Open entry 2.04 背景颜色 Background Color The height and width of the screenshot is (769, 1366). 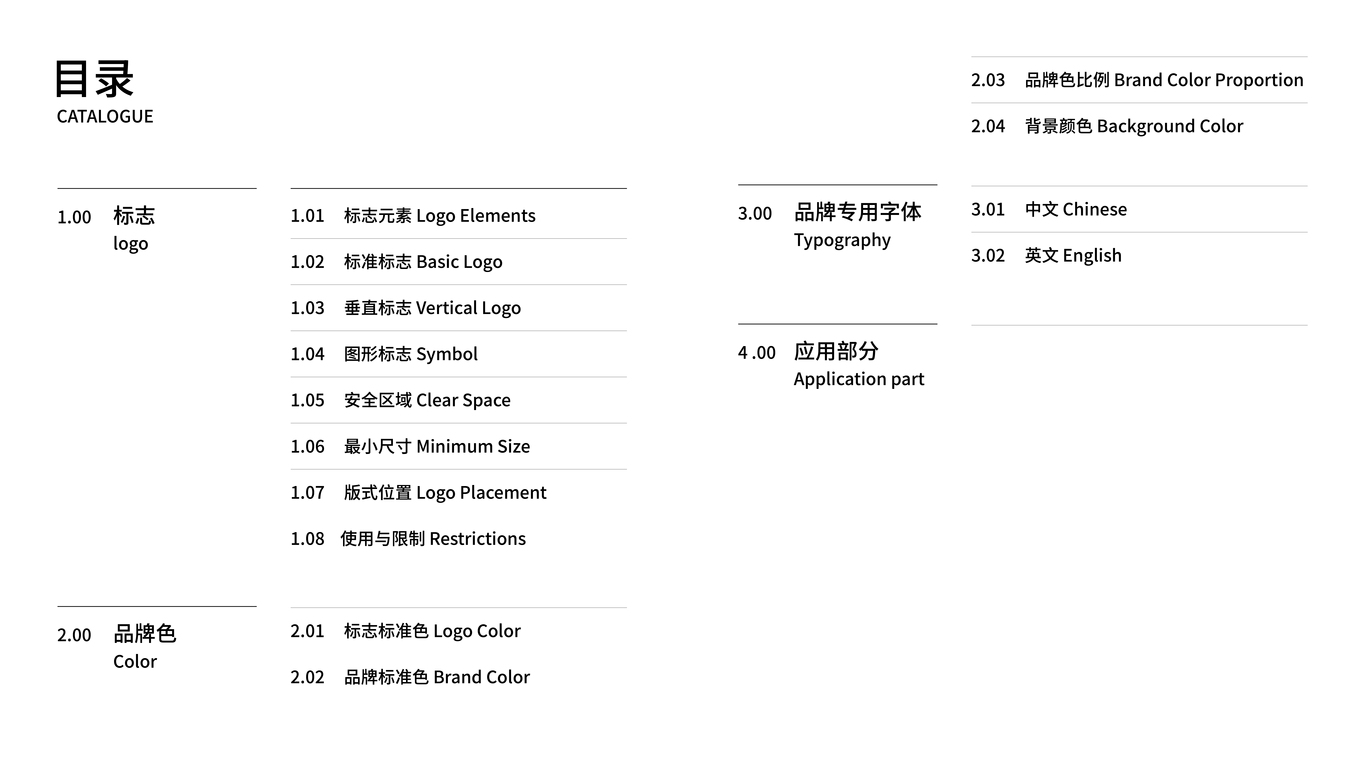1107,126
